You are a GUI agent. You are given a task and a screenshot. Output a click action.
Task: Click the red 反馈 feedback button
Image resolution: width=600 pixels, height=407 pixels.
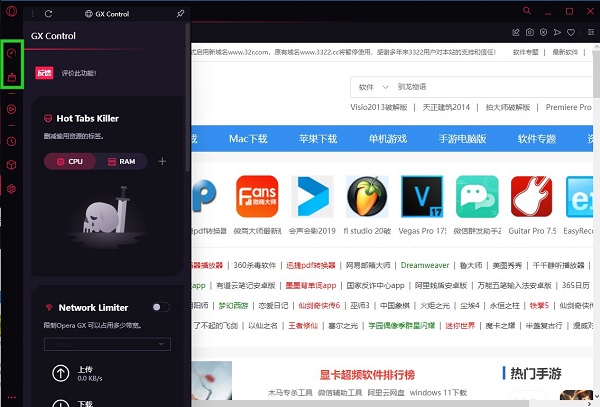click(x=44, y=72)
